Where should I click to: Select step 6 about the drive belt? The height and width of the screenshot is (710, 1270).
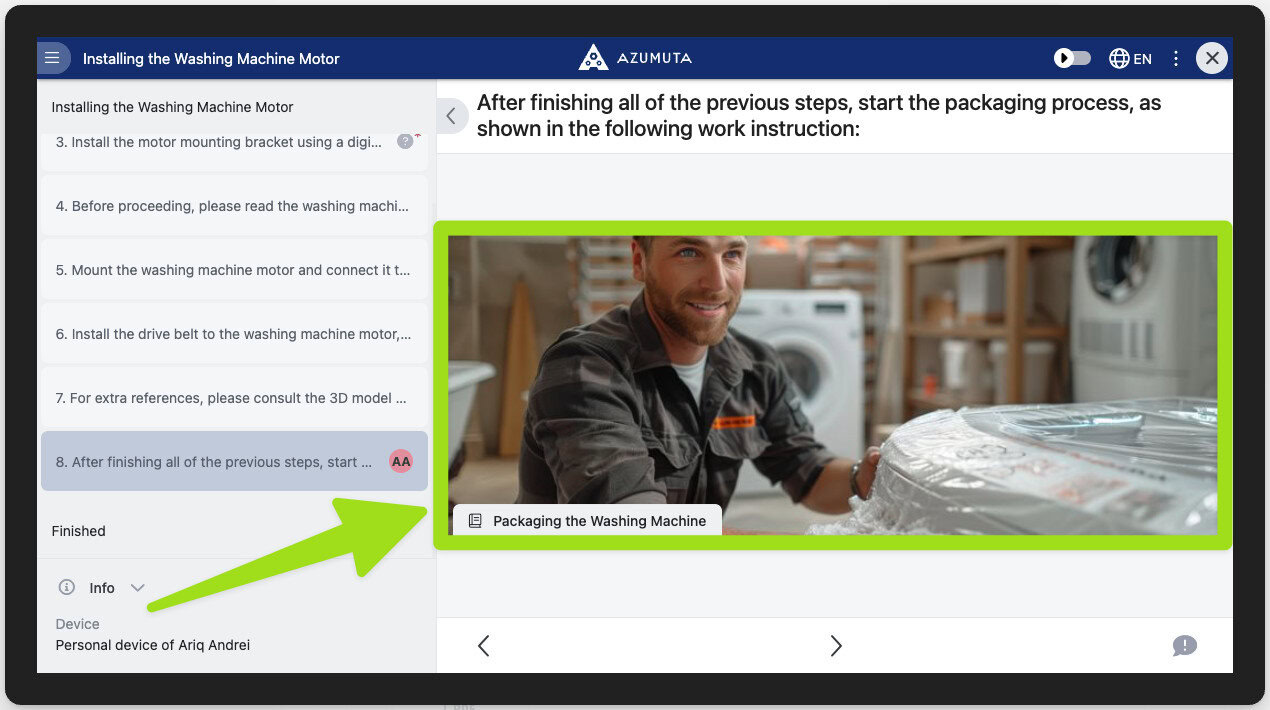coord(234,333)
